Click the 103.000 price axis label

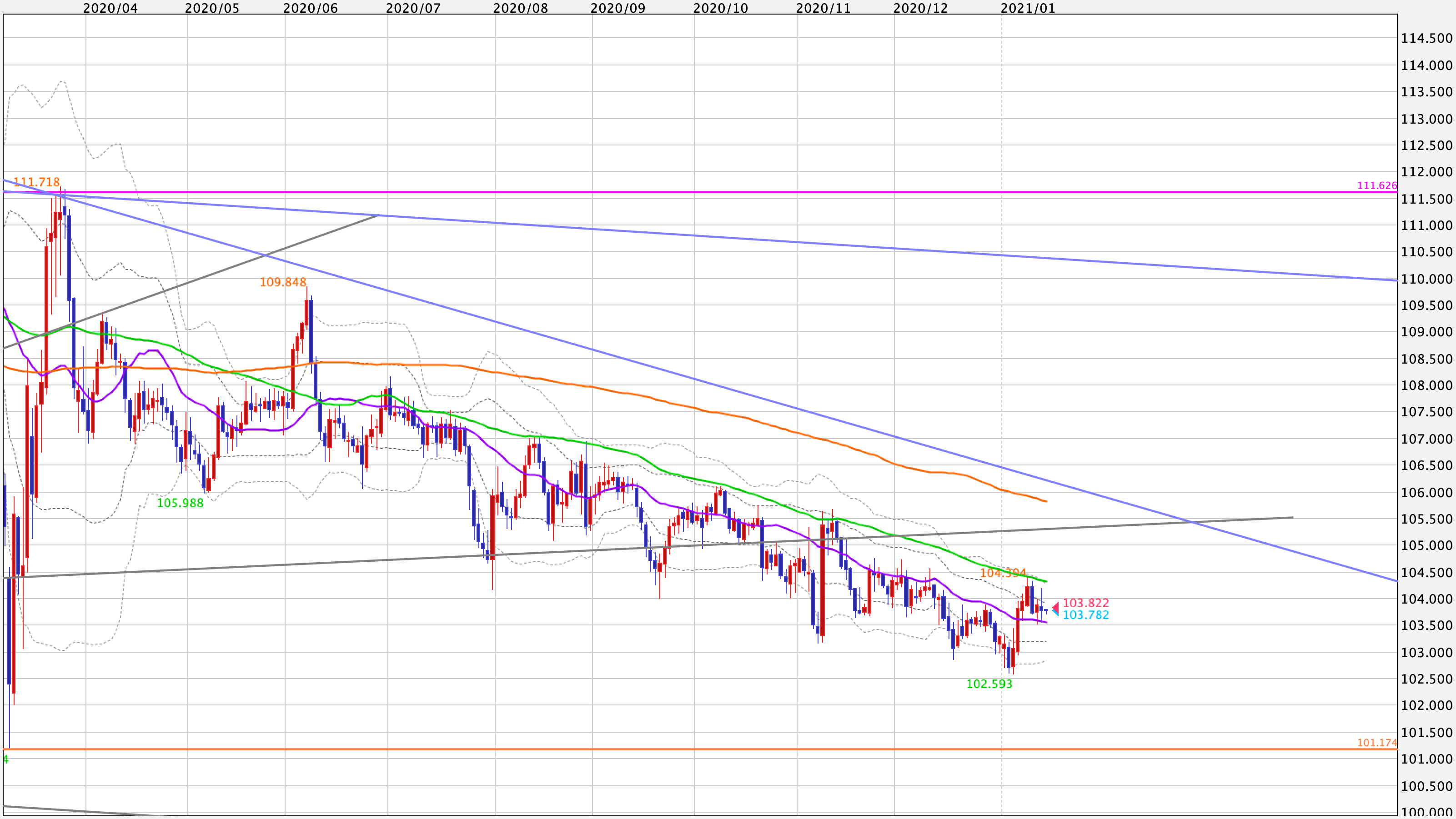pos(1426,652)
